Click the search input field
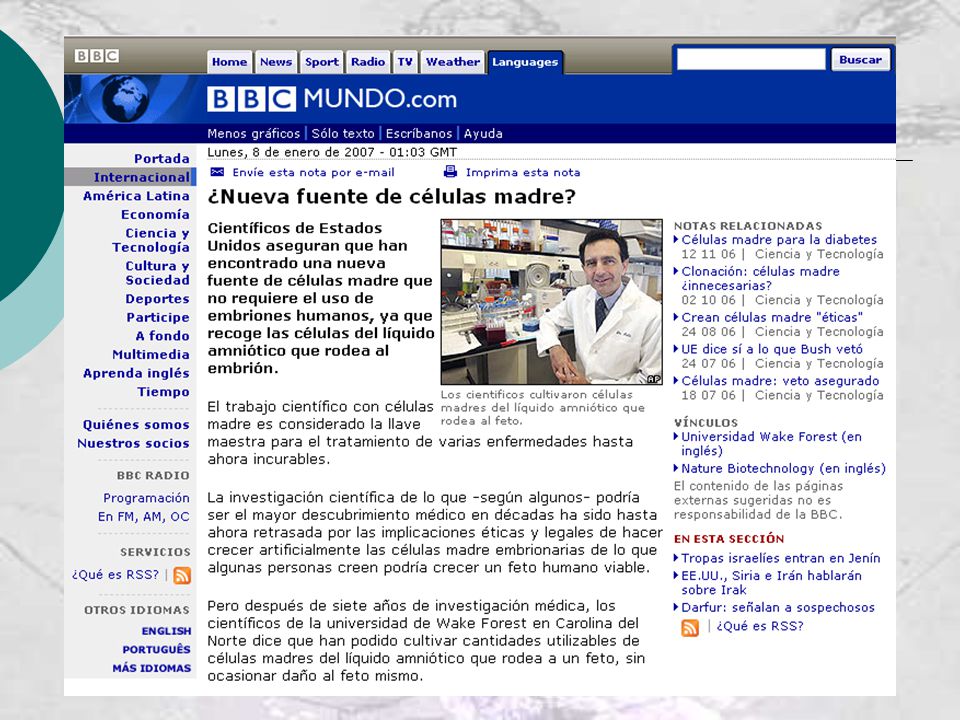960x720 pixels. 751,60
